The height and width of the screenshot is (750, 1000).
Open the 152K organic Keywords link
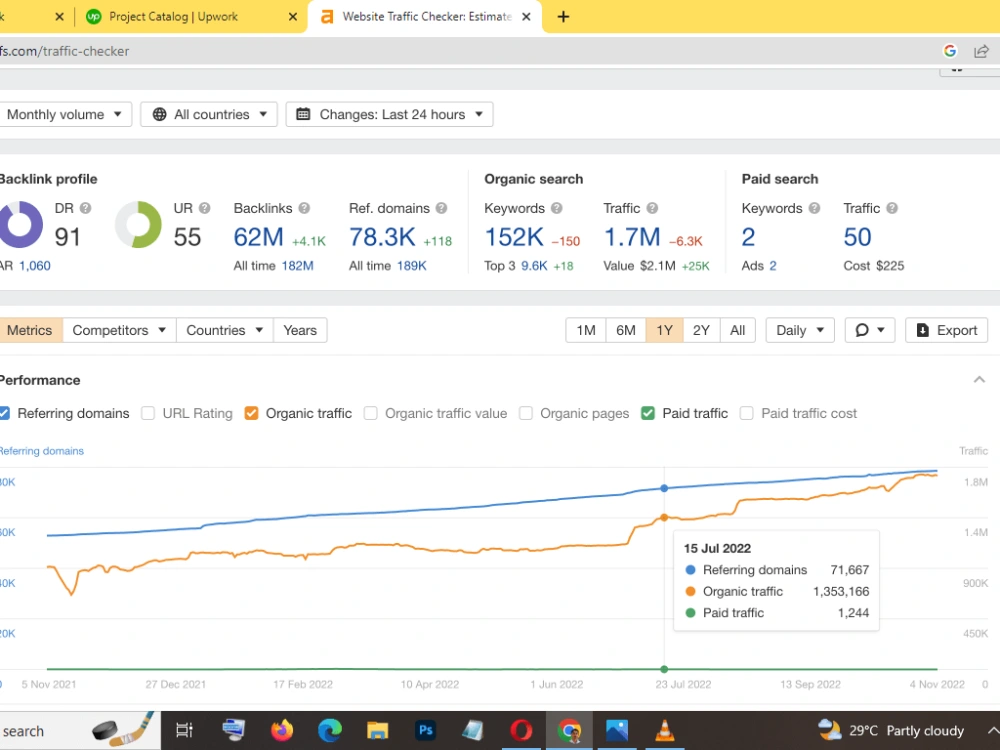[x=514, y=237]
